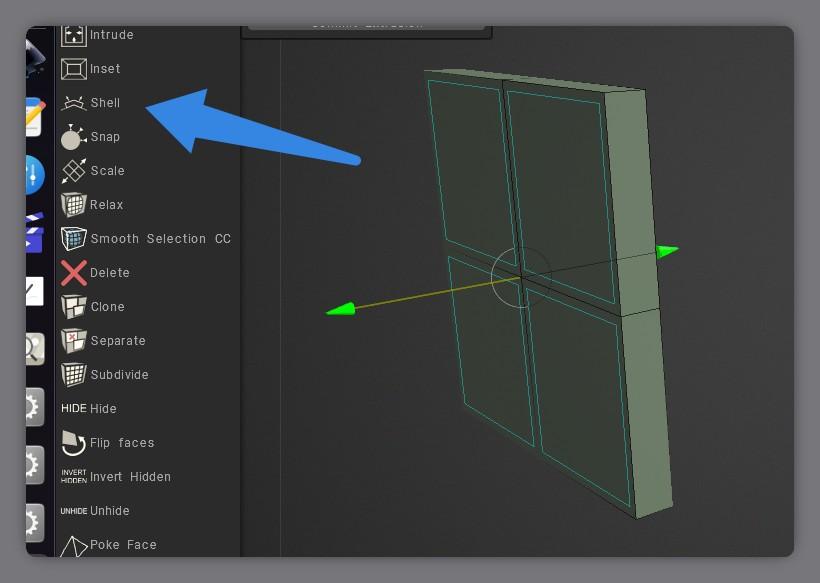The image size is (820, 583).
Task: Select the Inset tool icon
Action: point(74,69)
